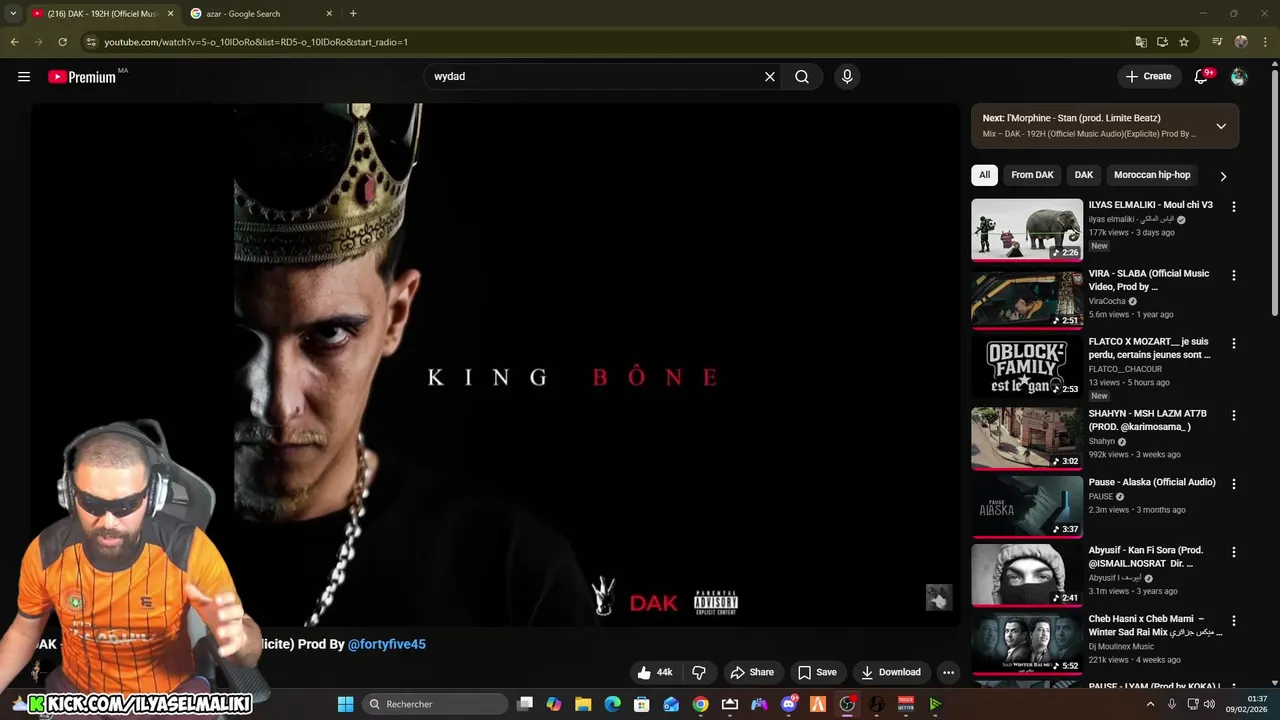Image resolution: width=1280 pixels, height=720 pixels.
Task: Open SHAHYN - MSH LAZM AT7B title
Action: 1147,420
